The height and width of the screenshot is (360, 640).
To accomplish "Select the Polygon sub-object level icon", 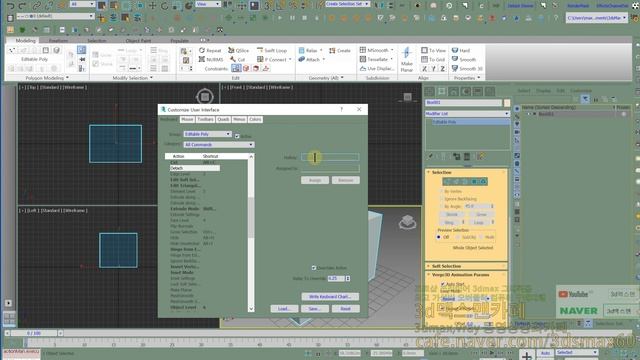I will 474,181.
